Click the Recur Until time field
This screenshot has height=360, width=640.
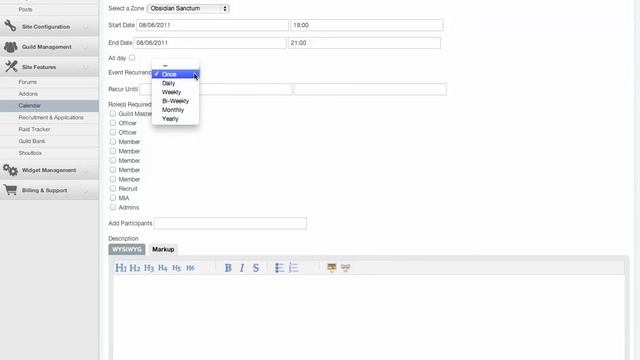370,89
